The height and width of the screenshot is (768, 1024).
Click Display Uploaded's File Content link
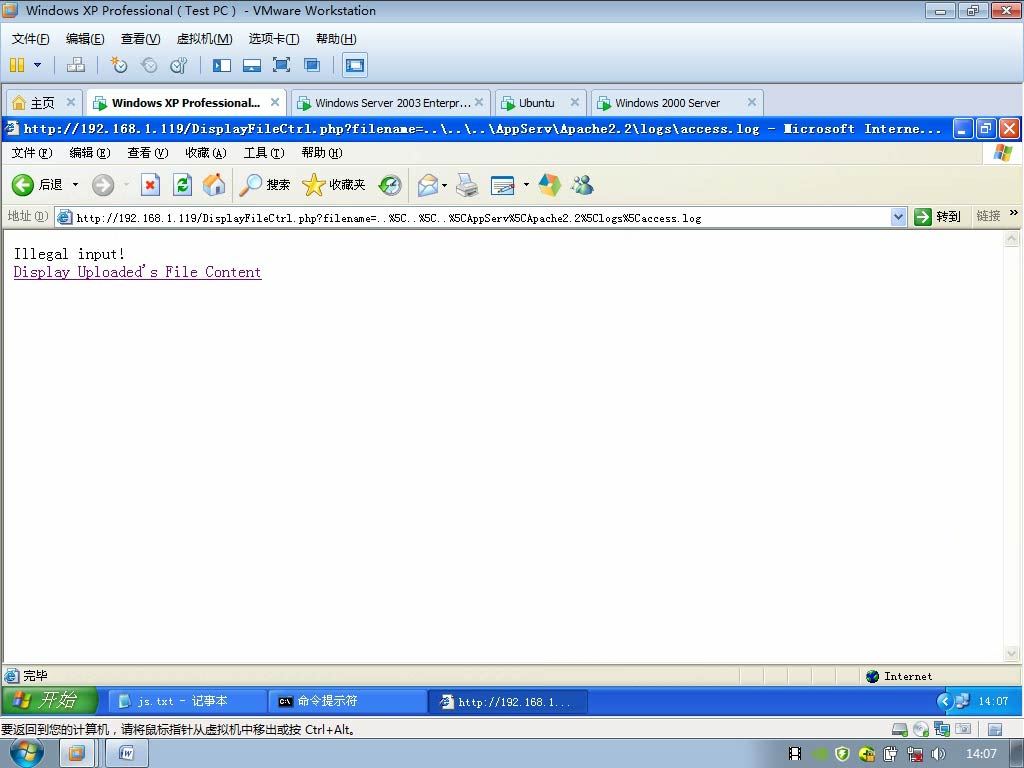[x=137, y=272]
